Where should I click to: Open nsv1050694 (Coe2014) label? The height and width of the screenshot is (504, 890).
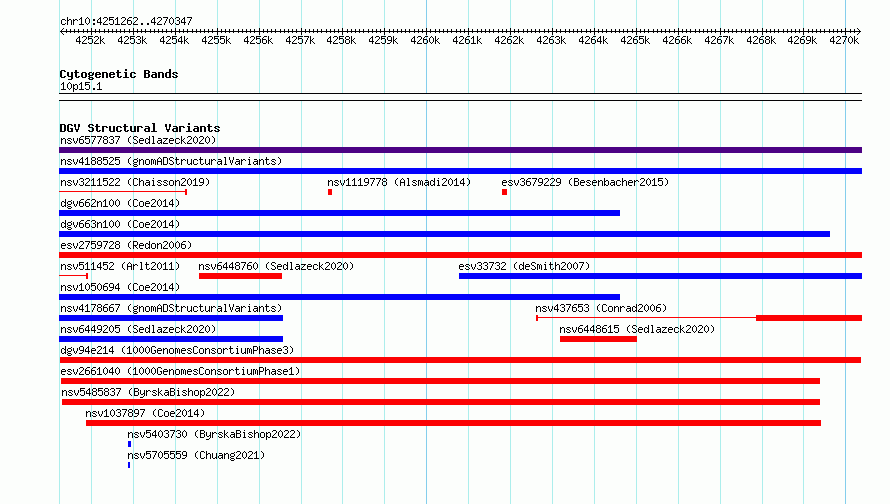click(x=120, y=287)
